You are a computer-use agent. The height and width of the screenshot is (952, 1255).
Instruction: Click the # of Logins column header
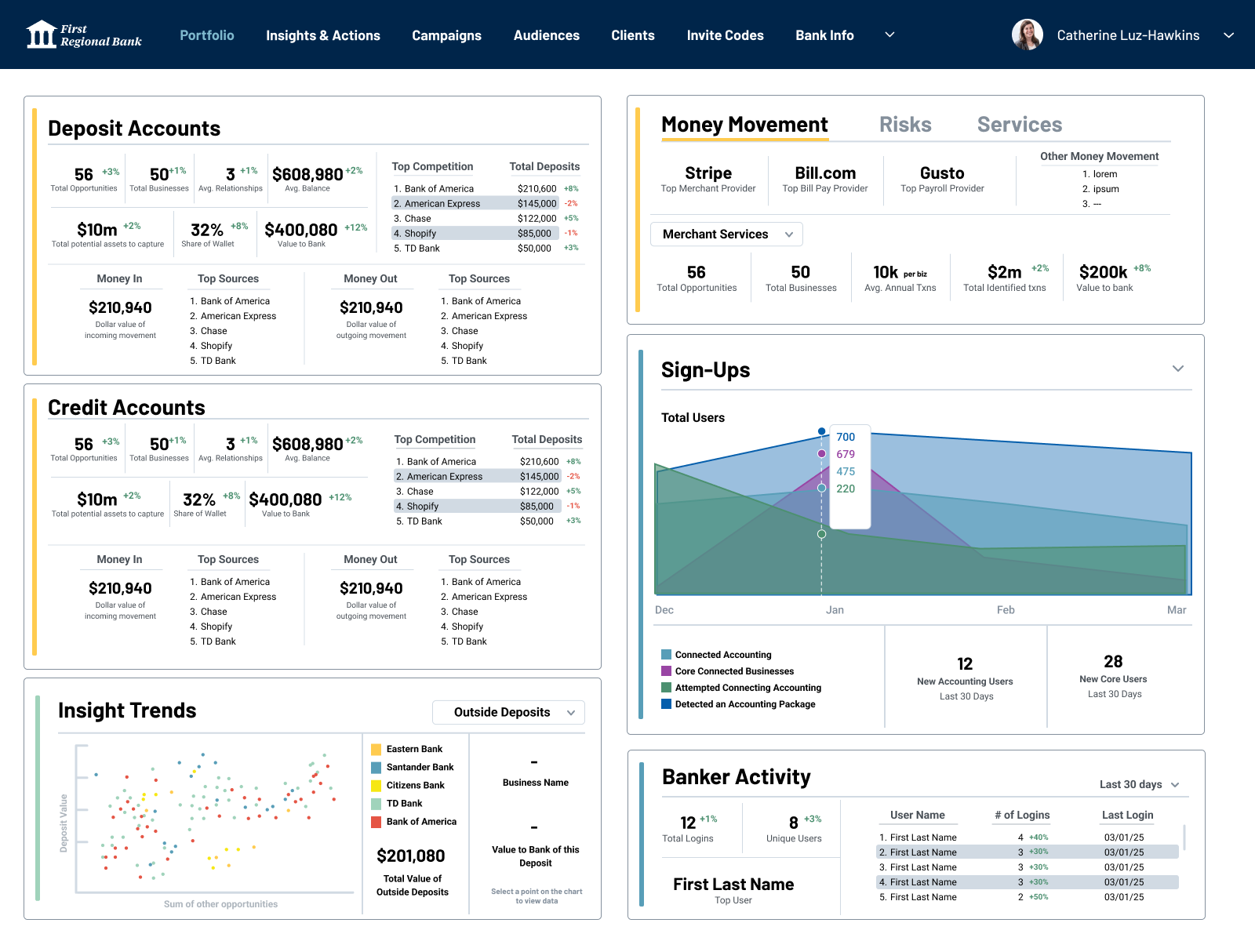(1022, 815)
